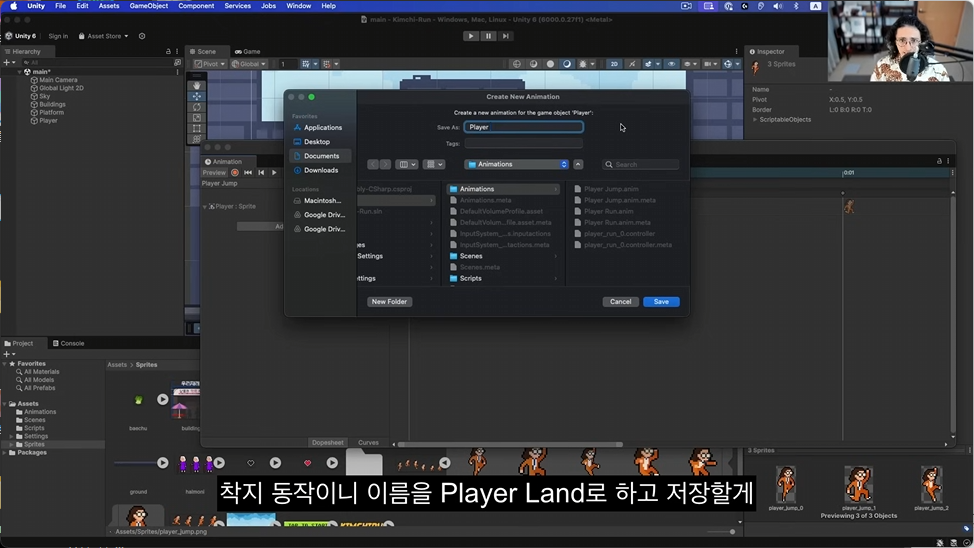Click the macOS volume icon
This screenshot has width=974, height=548.
pyautogui.click(x=778, y=6)
